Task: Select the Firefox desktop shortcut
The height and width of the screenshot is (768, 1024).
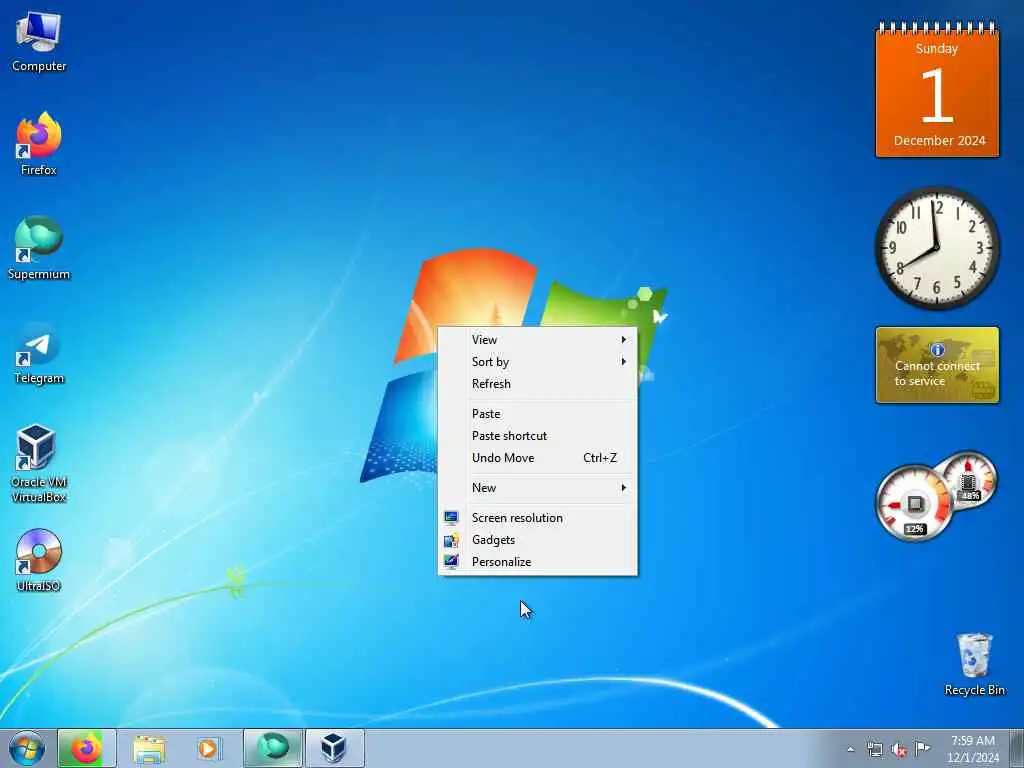Action: click(39, 144)
